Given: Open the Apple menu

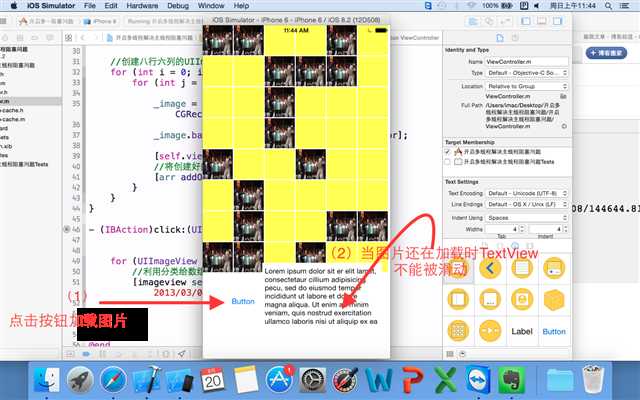Looking at the screenshot, I should tap(13, 6).
